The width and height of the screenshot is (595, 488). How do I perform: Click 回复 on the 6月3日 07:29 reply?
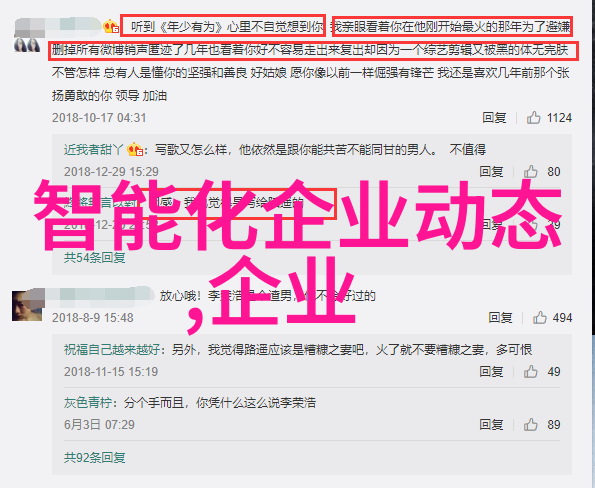(491, 425)
